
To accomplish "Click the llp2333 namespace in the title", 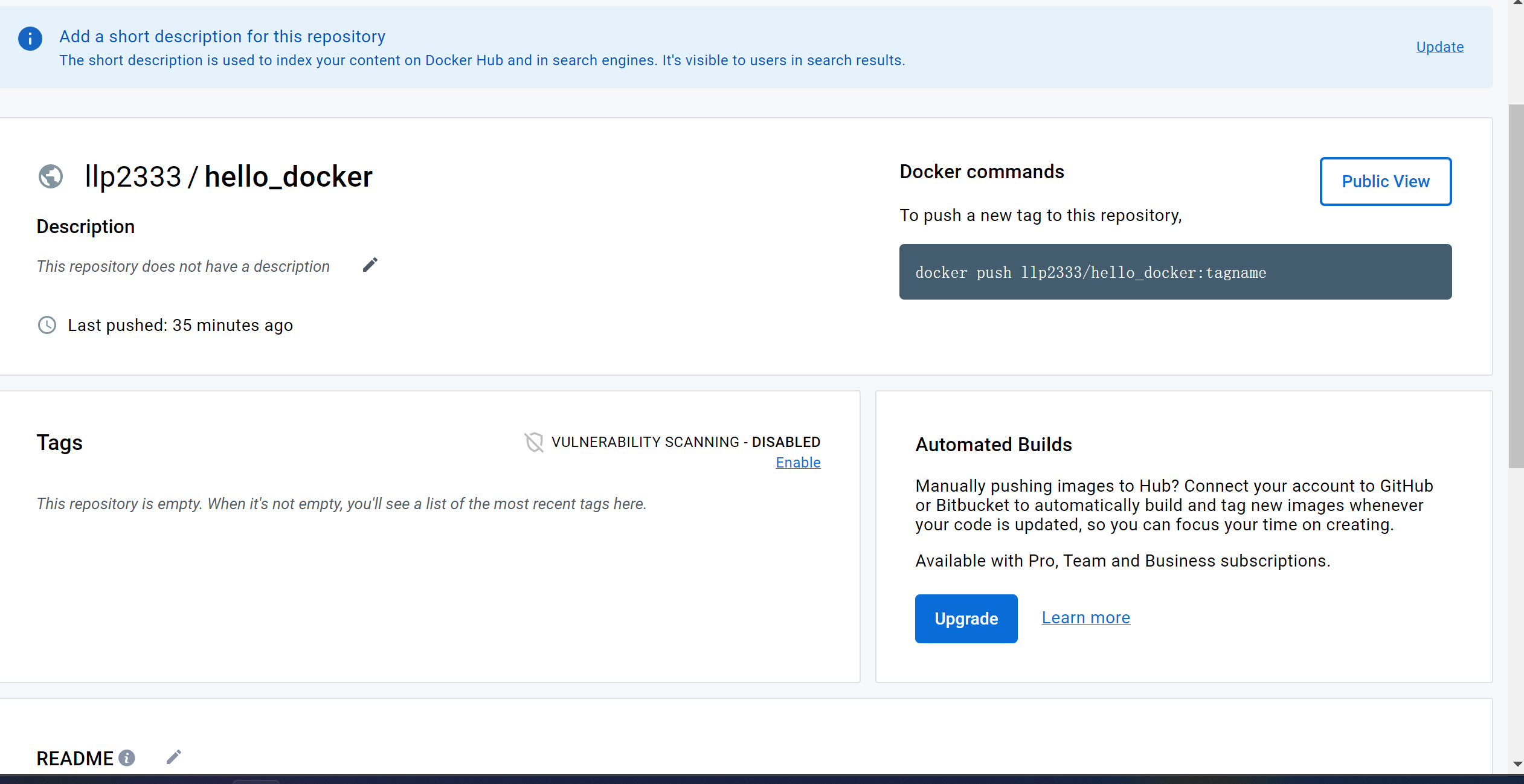I will pos(133,177).
